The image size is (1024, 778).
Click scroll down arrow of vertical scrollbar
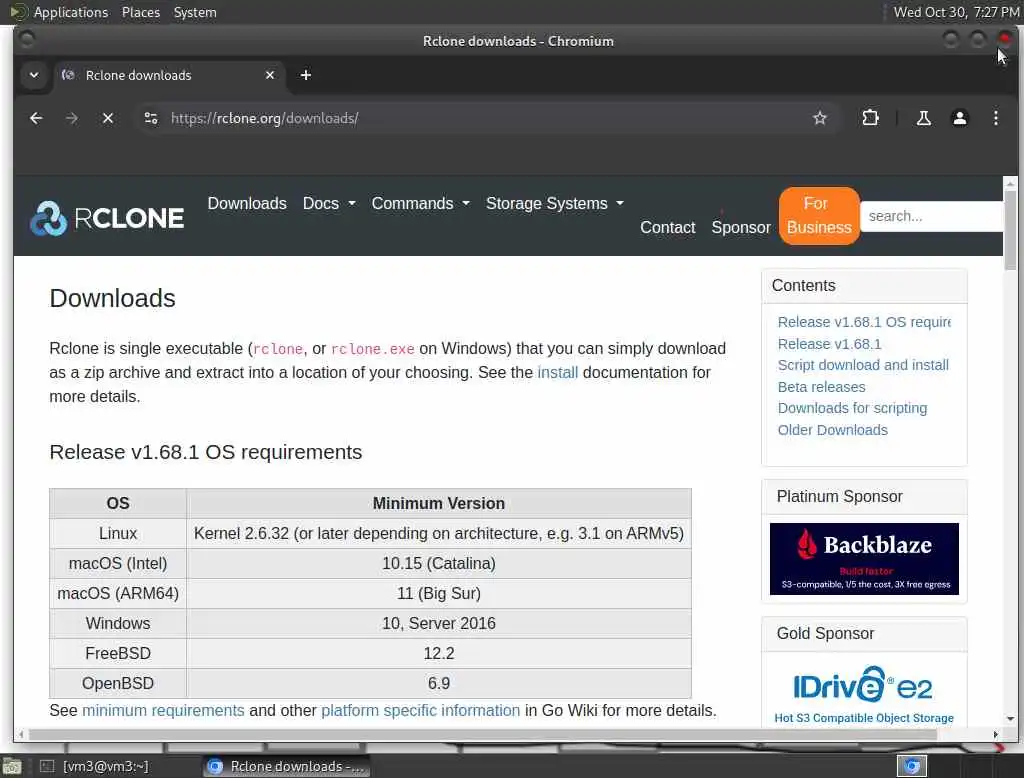(1010, 719)
